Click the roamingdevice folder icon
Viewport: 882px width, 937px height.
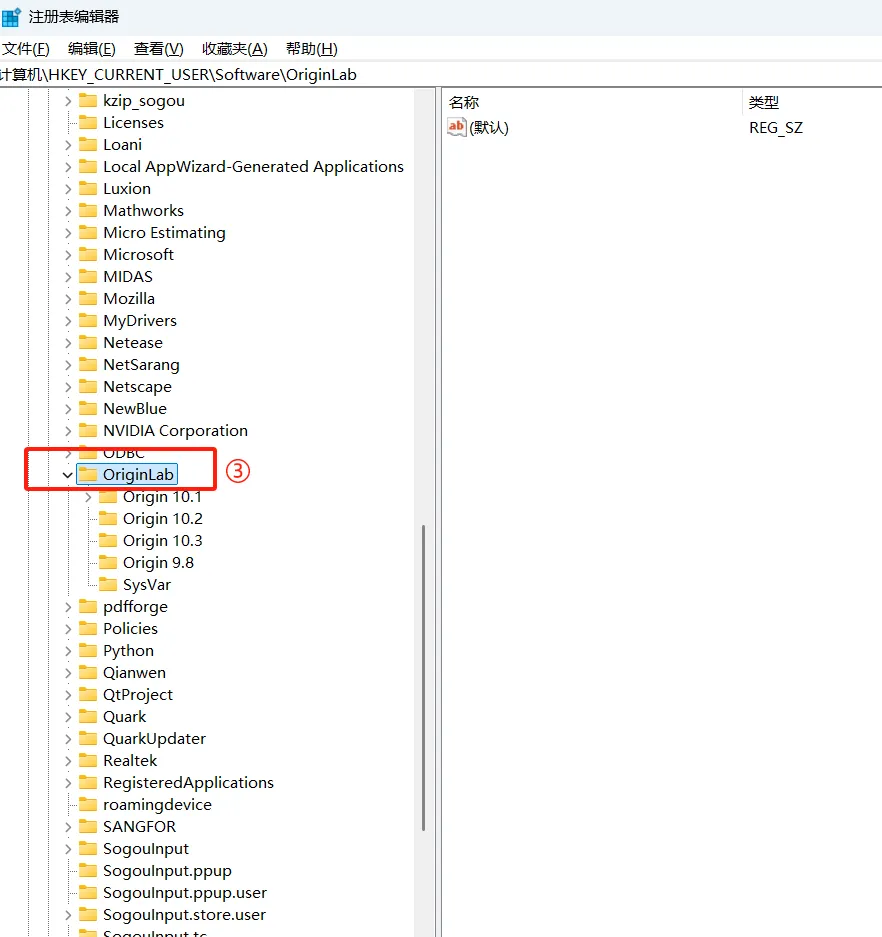(88, 804)
